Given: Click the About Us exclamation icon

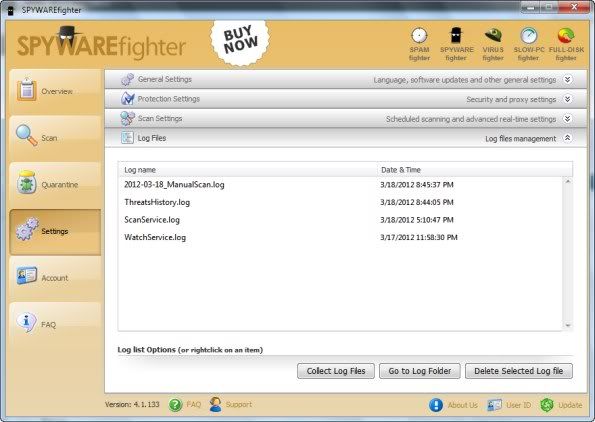Looking at the screenshot, I should tap(436, 405).
